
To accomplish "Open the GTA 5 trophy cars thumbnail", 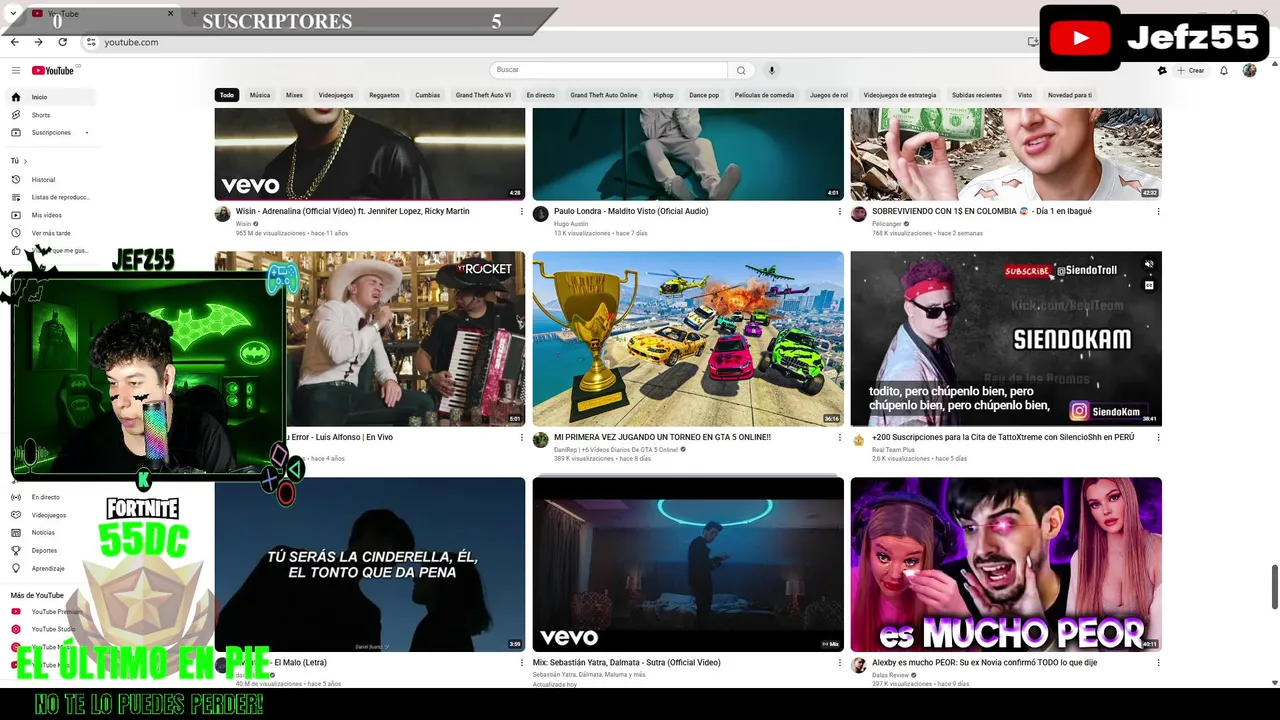I will coord(688,339).
